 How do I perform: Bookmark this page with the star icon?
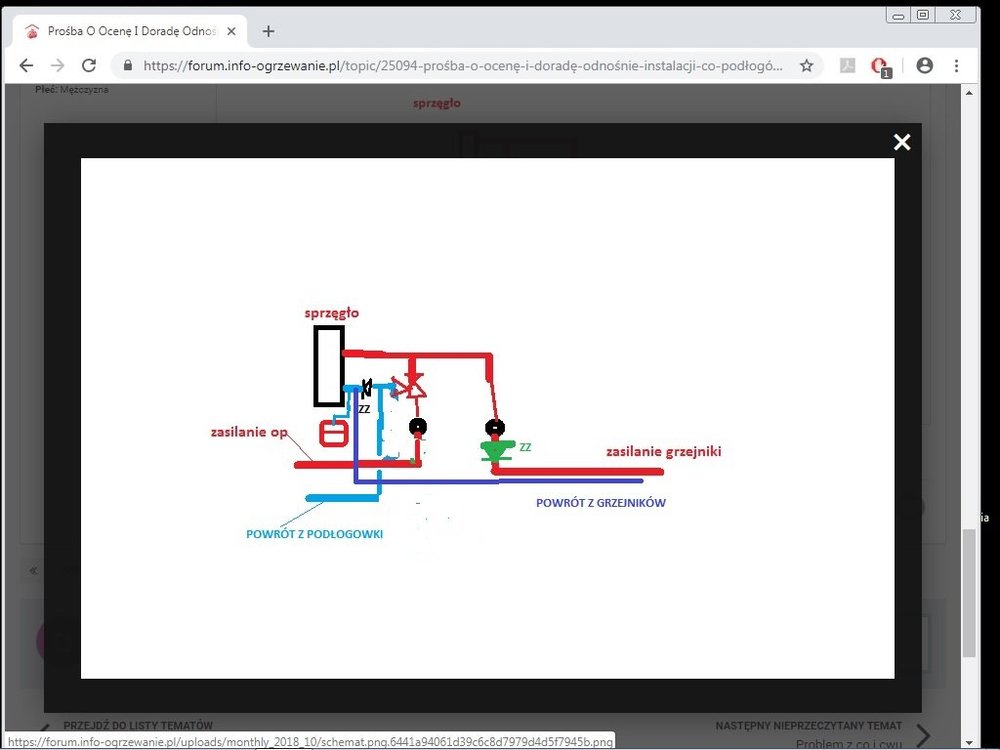[x=806, y=65]
